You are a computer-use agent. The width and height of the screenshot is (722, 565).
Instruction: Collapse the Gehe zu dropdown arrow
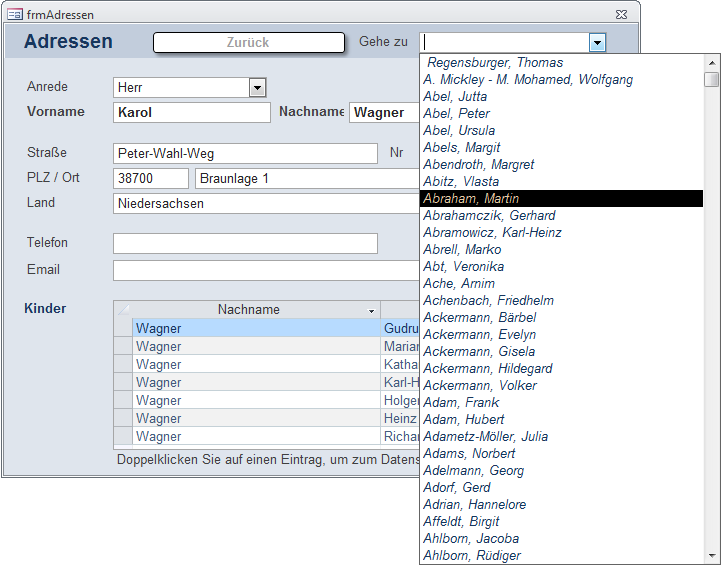(597, 43)
